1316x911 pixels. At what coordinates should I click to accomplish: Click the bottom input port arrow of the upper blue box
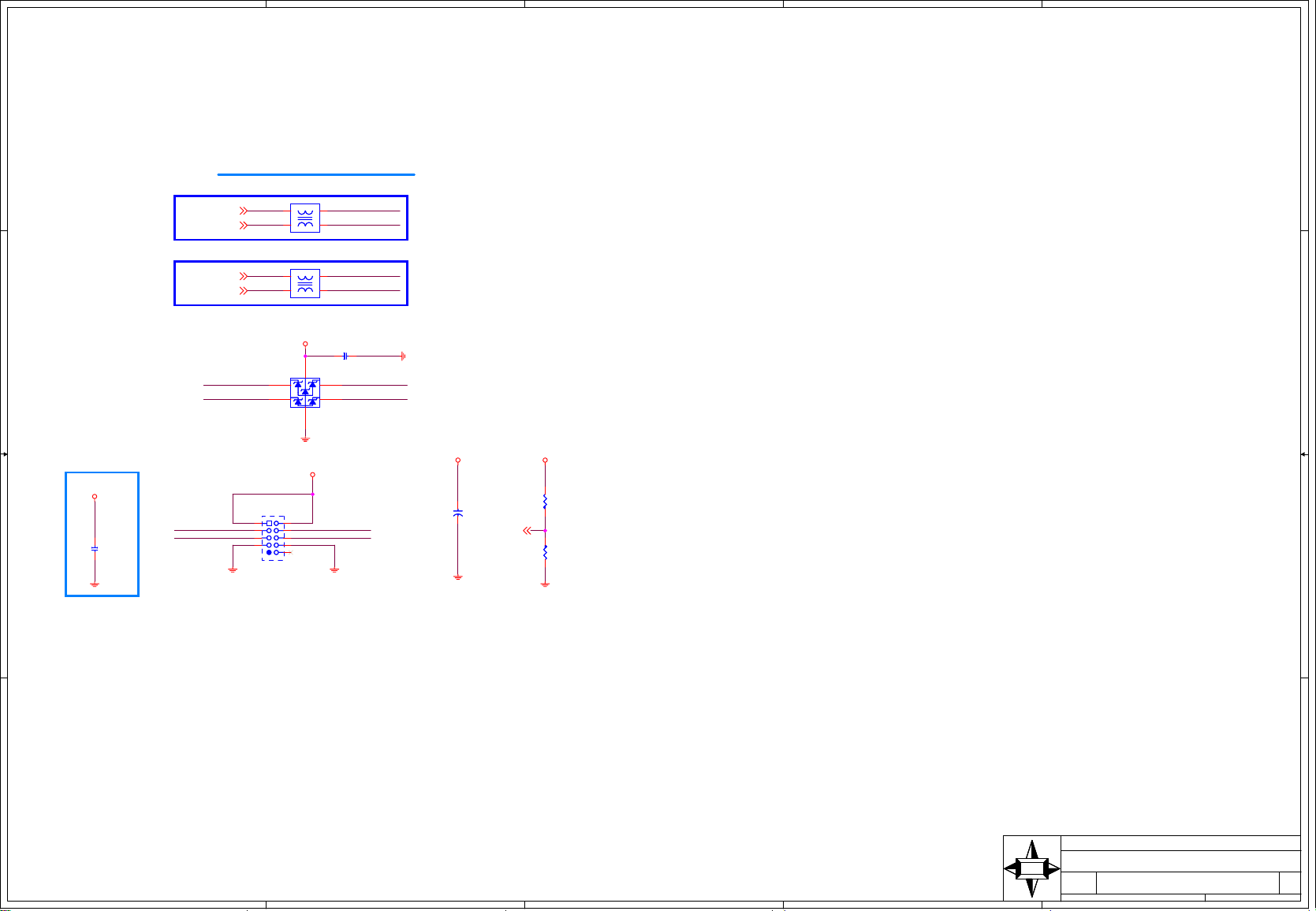coord(244,226)
